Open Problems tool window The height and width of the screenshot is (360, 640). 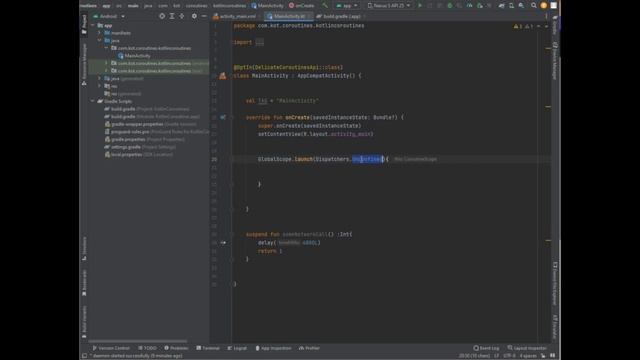coord(176,348)
